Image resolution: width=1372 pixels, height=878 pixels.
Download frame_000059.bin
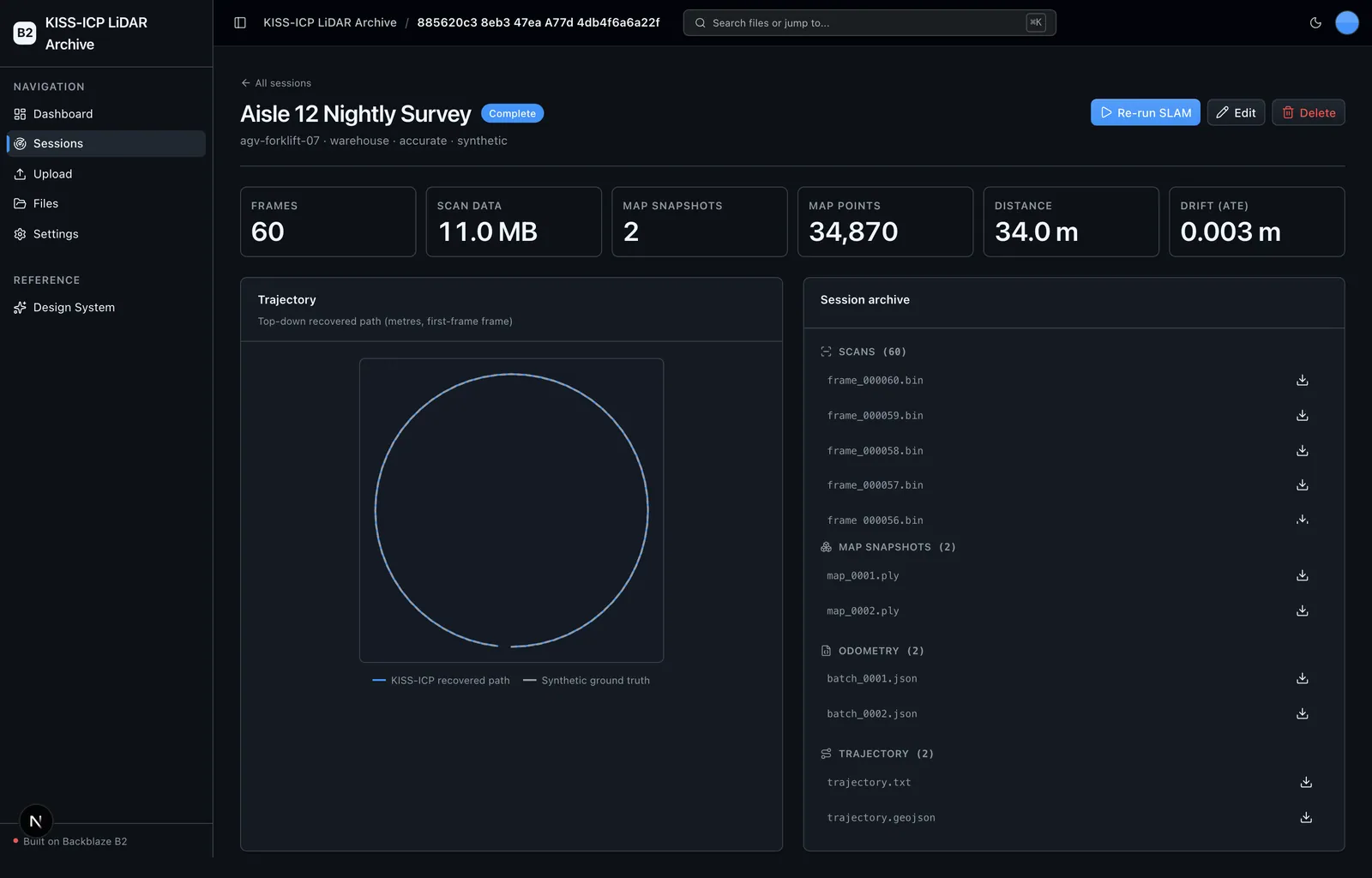click(1302, 415)
